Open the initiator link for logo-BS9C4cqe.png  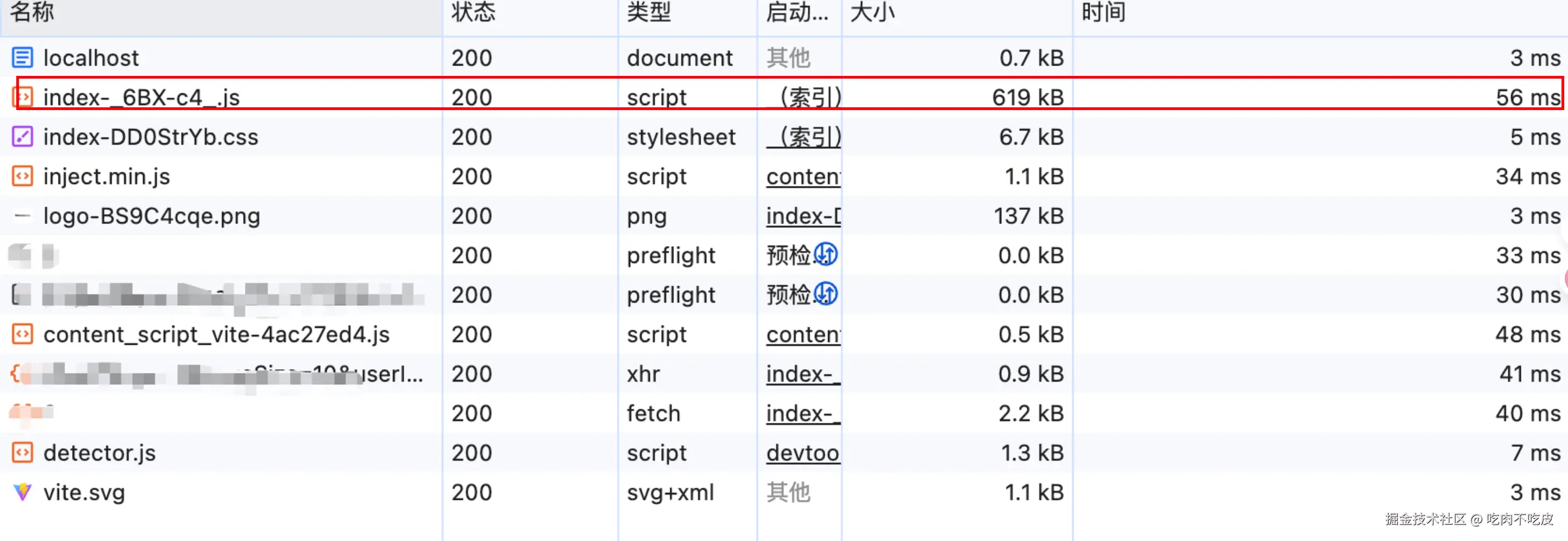click(x=804, y=216)
